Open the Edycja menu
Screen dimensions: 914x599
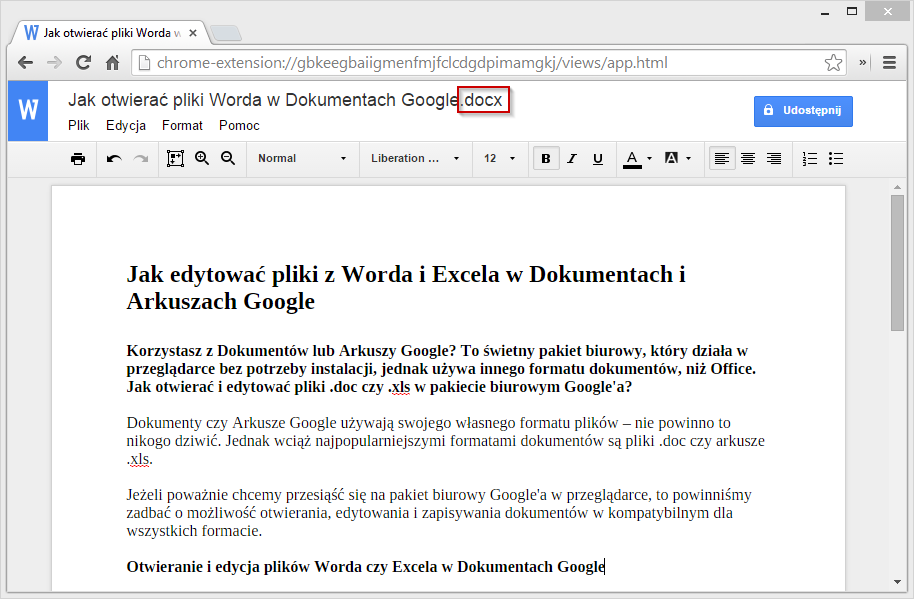click(126, 125)
